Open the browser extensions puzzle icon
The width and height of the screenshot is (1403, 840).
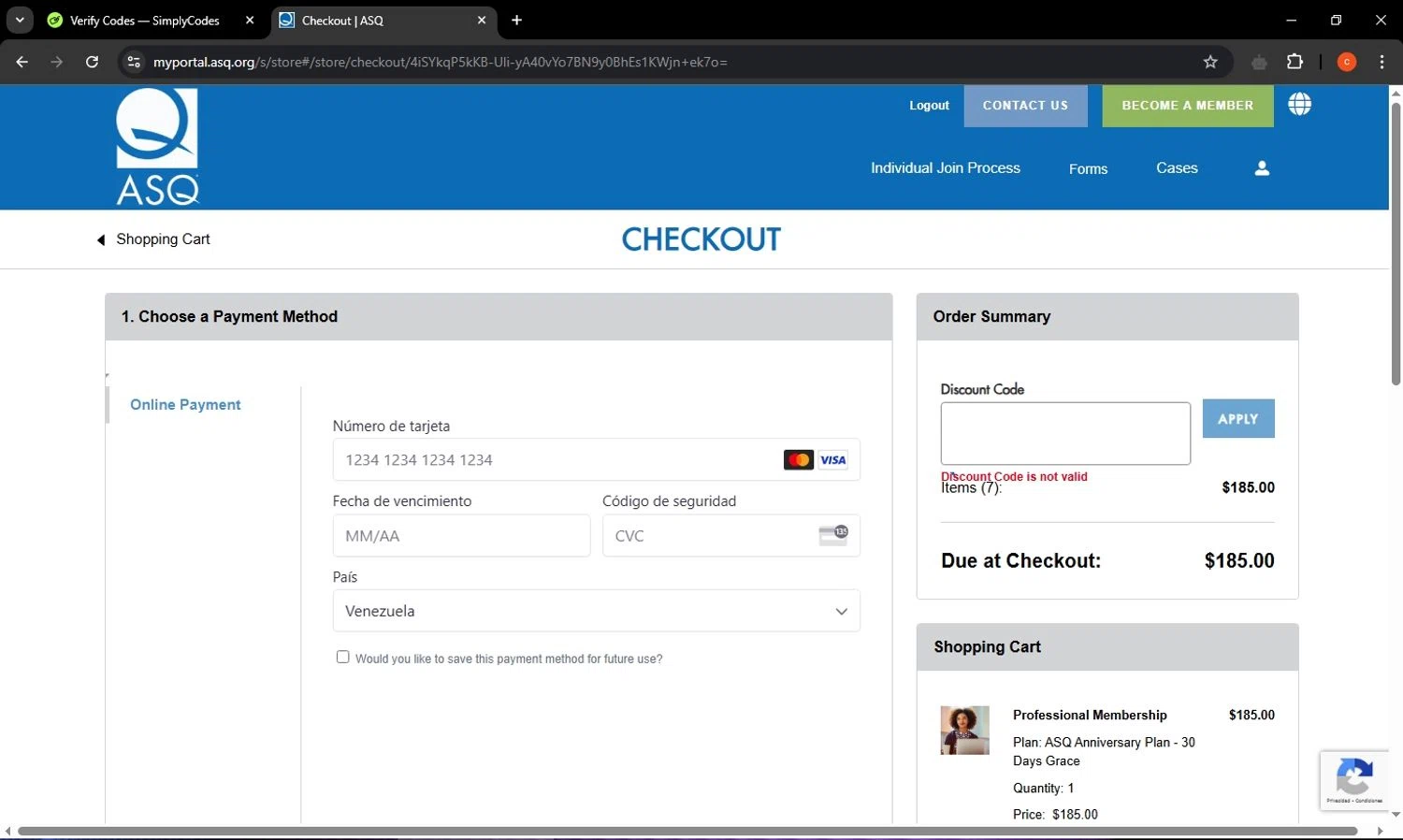pos(1295,62)
